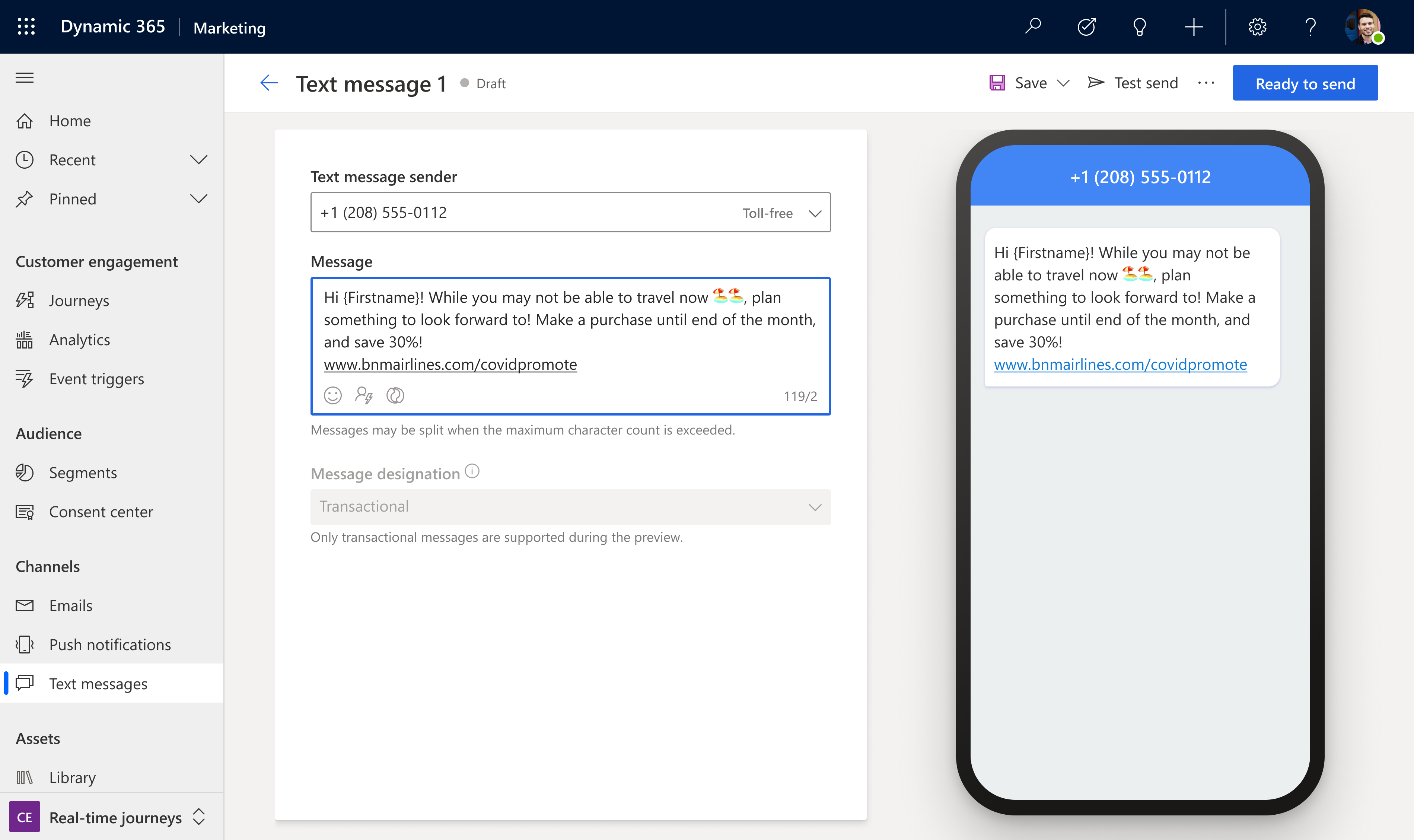
Task: Open Event triggers
Action: (x=96, y=378)
